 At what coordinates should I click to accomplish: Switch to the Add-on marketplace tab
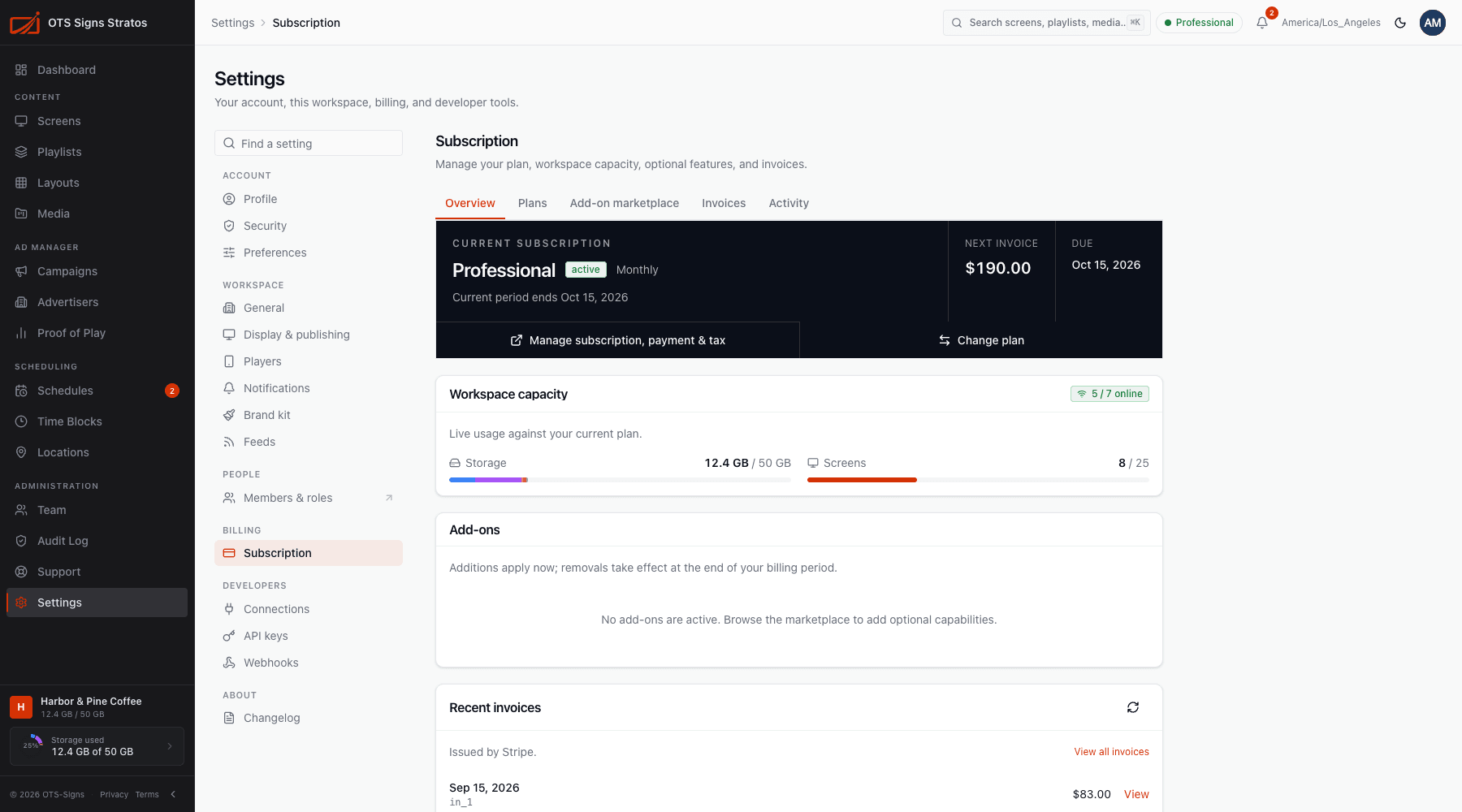[x=625, y=203]
